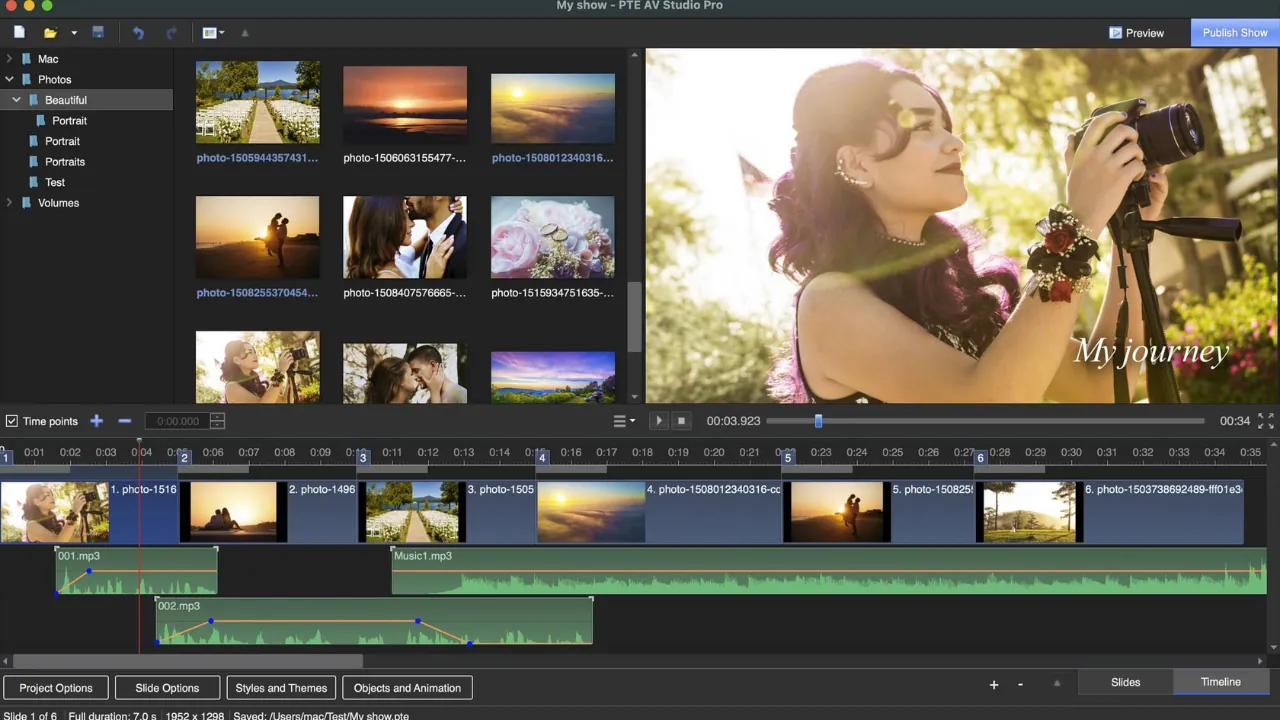Select kissing couple thumbnail photo-1508407576665
1280x720 pixels.
(405, 237)
